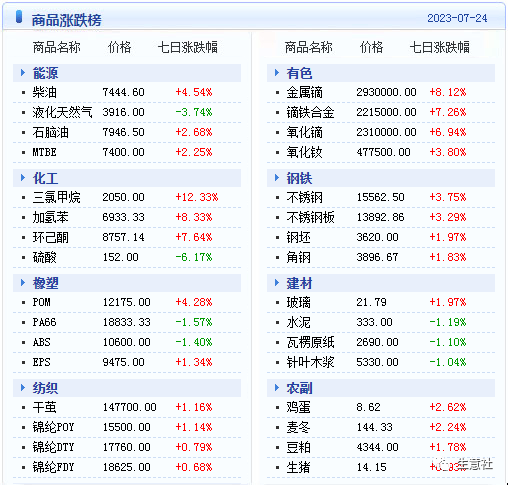Select commodity 锦纶POY
This screenshot has width=508, height=485.
(53, 427)
